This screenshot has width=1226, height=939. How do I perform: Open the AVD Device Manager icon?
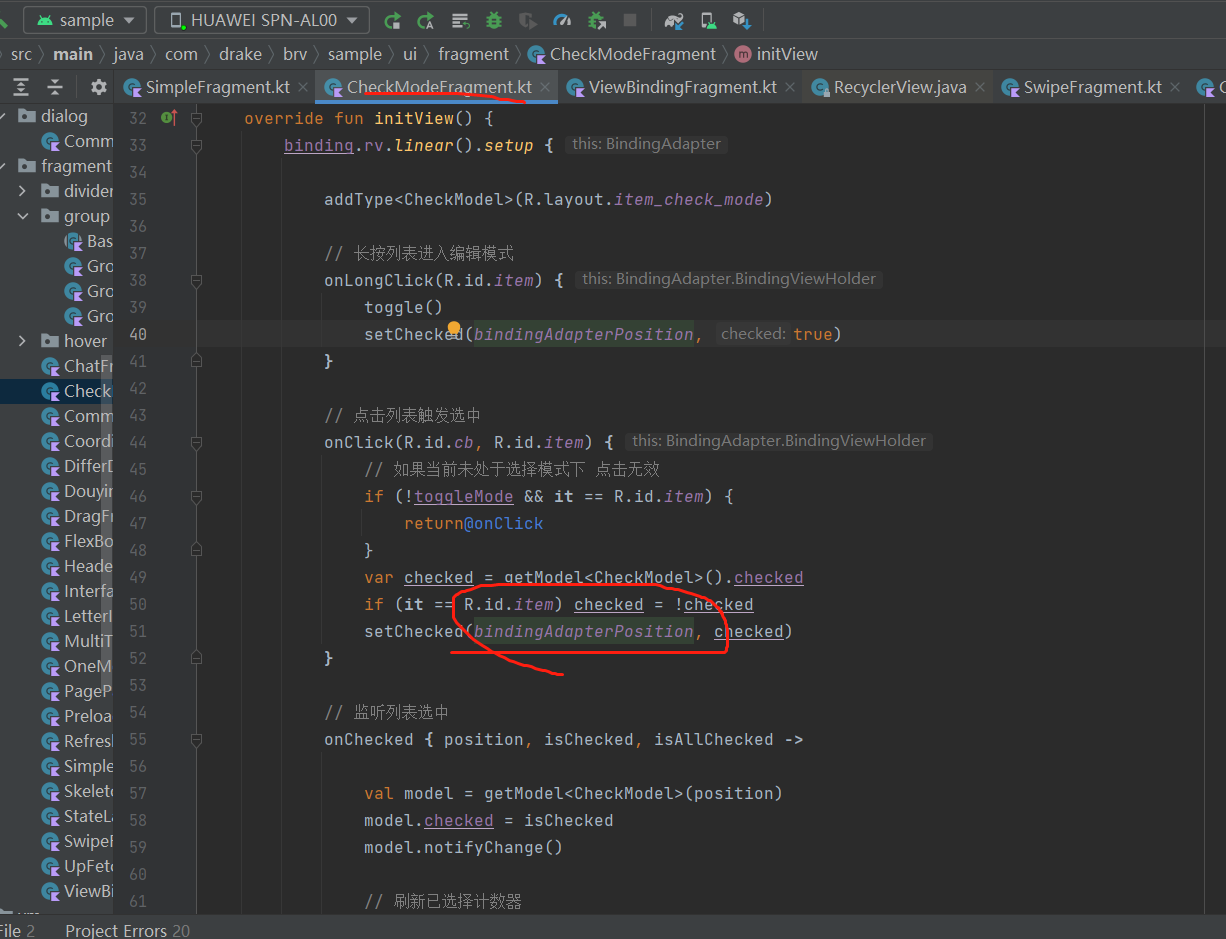pos(708,20)
